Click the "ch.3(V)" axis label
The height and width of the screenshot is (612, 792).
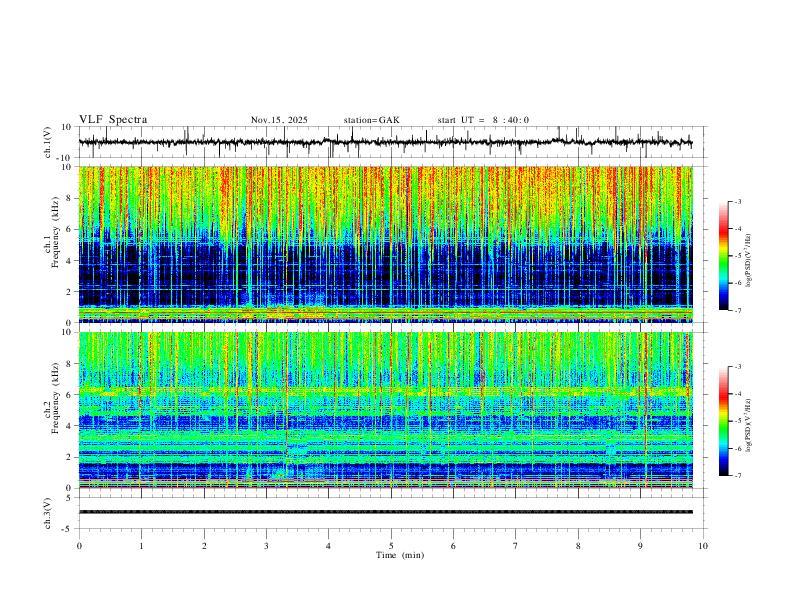click(47, 513)
